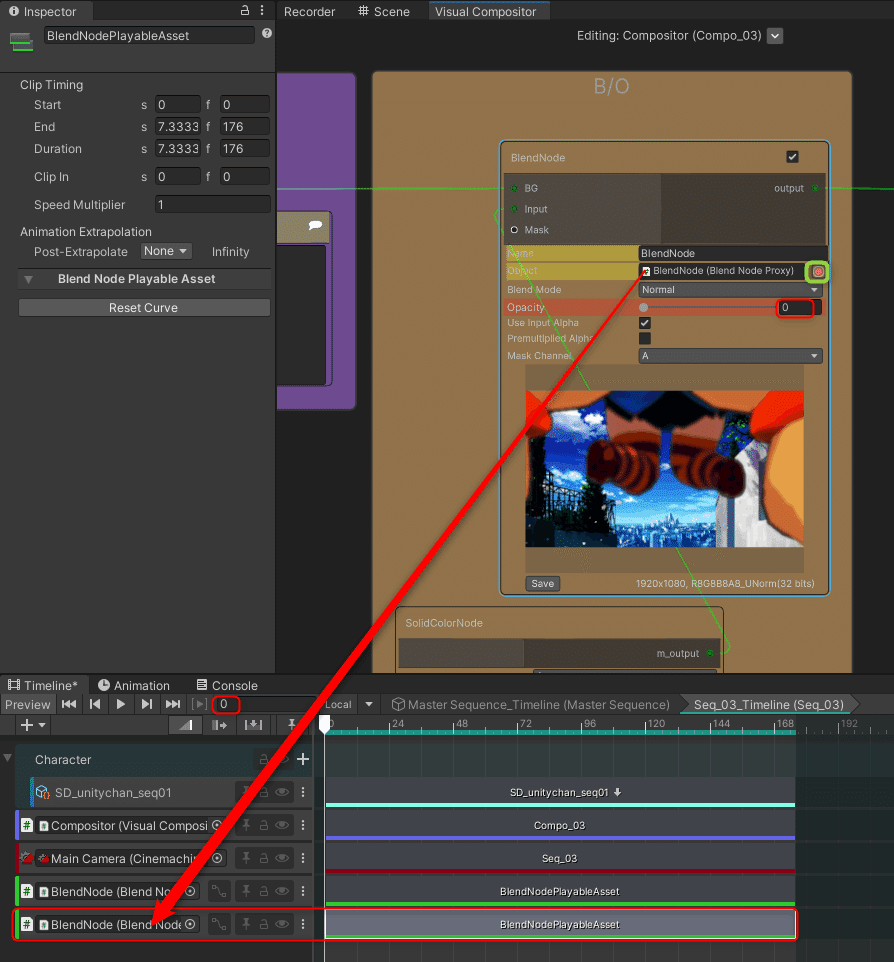Pin the Compositor track
Viewport: 894px width, 962px height.
[x=246, y=825]
